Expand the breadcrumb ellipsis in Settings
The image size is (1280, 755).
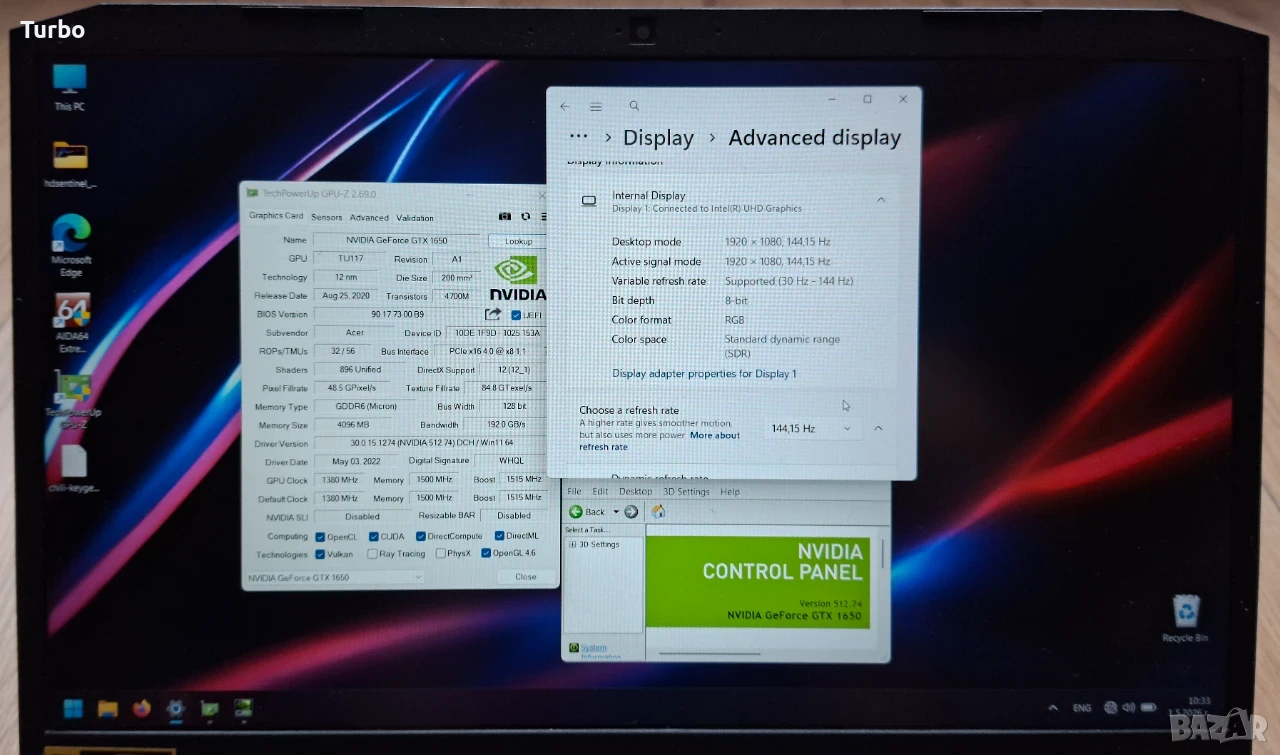pyautogui.click(x=578, y=137)
